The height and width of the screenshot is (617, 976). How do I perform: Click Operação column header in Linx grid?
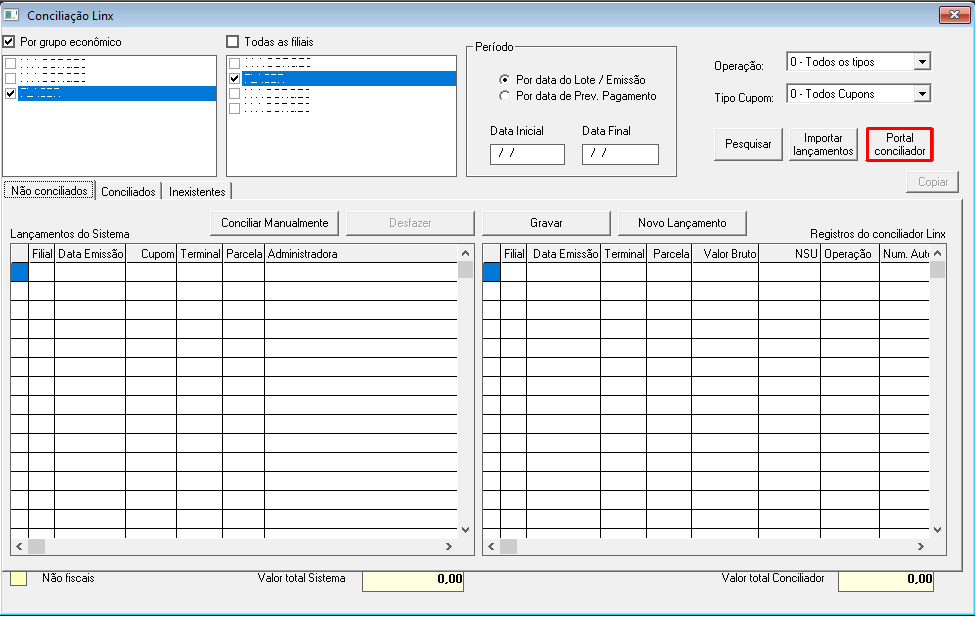(x=850, y=253)
